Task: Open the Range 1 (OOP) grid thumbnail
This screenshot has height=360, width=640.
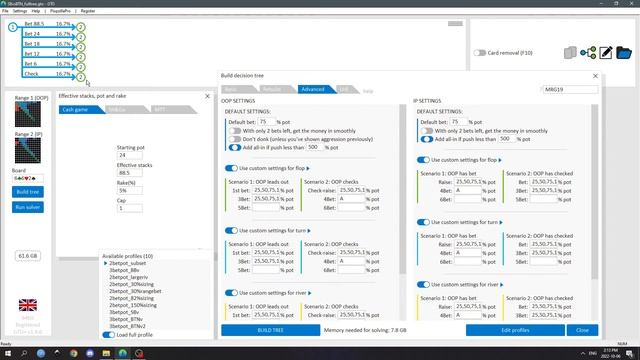Action: [28, 114]
